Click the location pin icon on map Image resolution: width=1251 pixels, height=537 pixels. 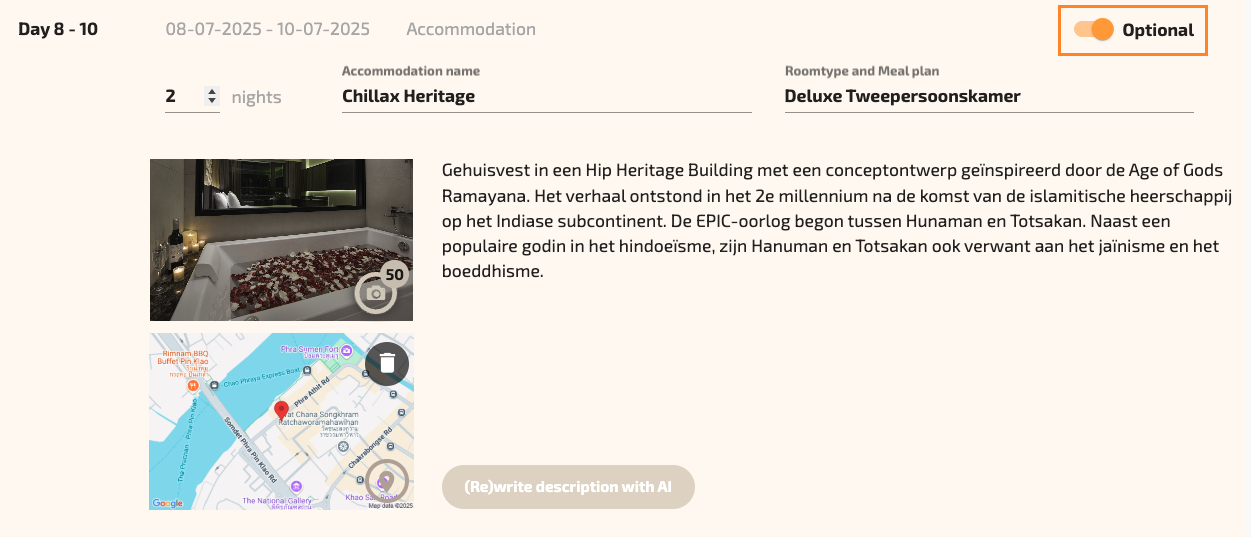tap(387, 481)
